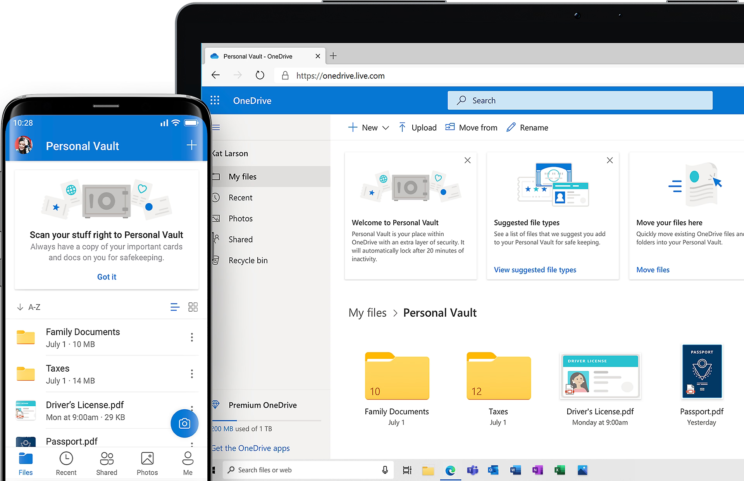Tap the camera scan button on phone
This screenshot has height=481, width=744.
tap(184, 423)
